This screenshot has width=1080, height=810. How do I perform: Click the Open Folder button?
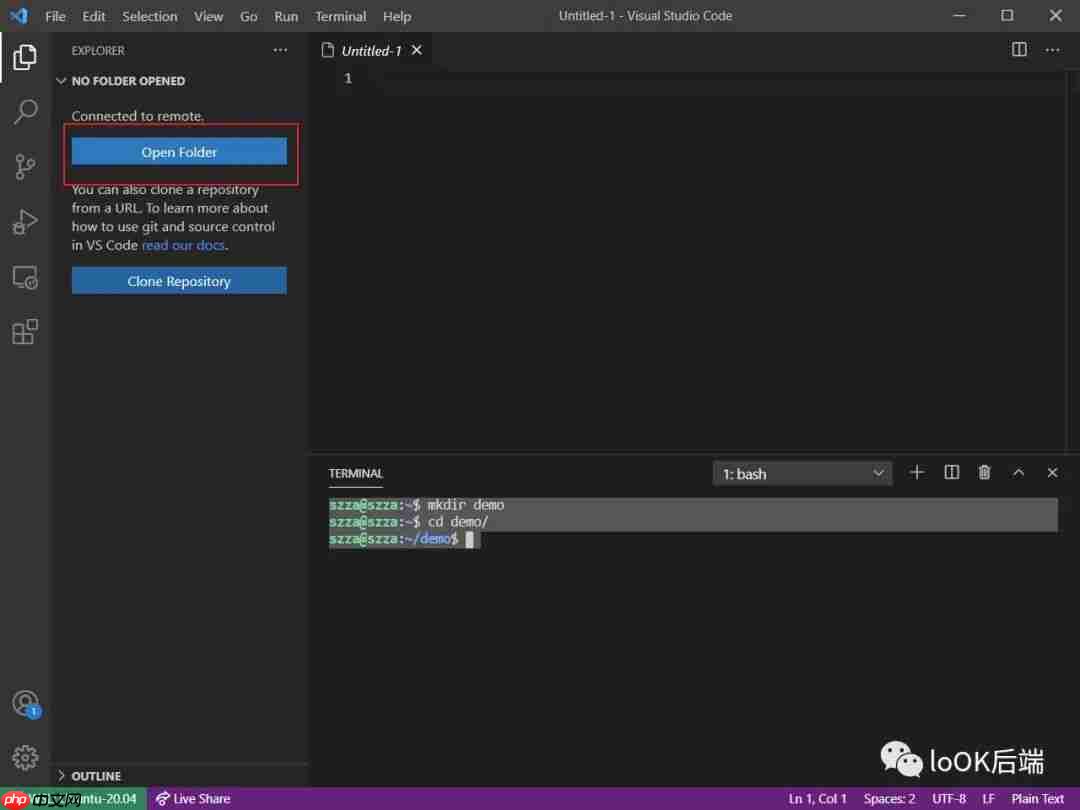180,151
